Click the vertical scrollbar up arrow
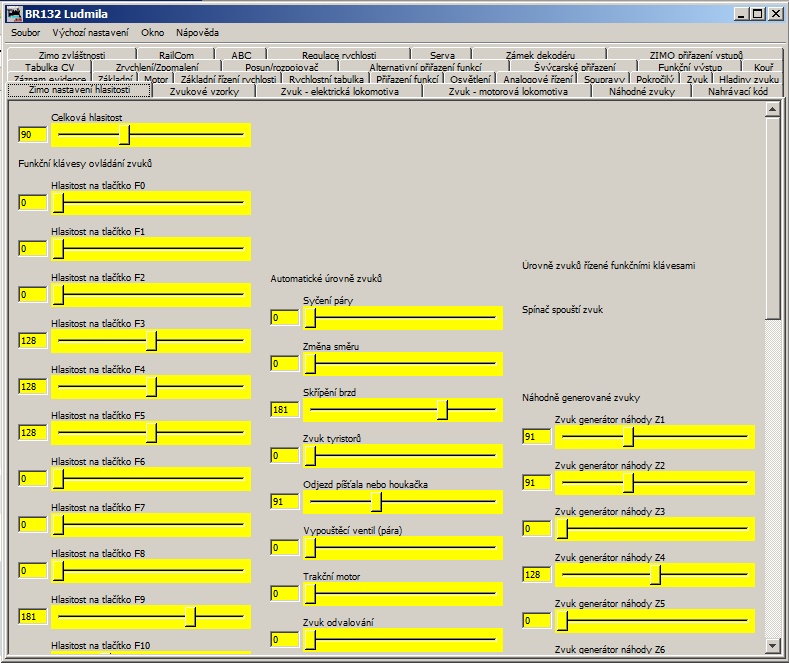Image resolution: width=789 pixels, height=663 pixels. pyautogui.click(x=772, y=107)
